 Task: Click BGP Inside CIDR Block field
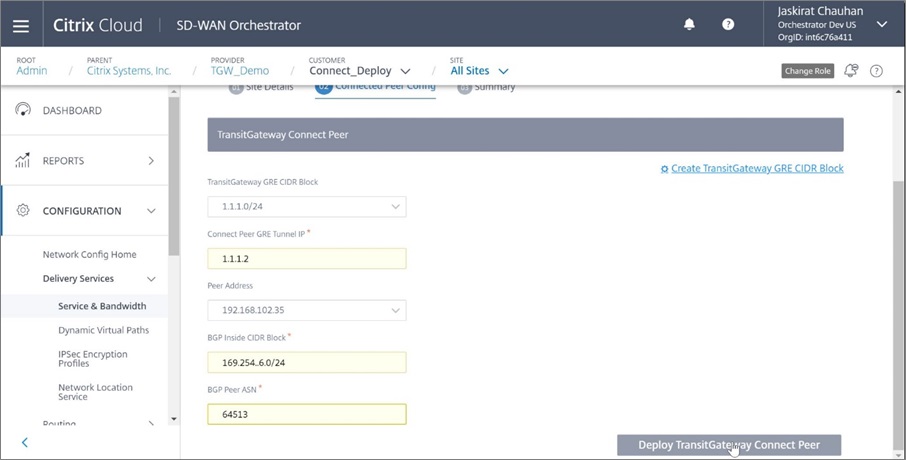click(x=307, y=362)
